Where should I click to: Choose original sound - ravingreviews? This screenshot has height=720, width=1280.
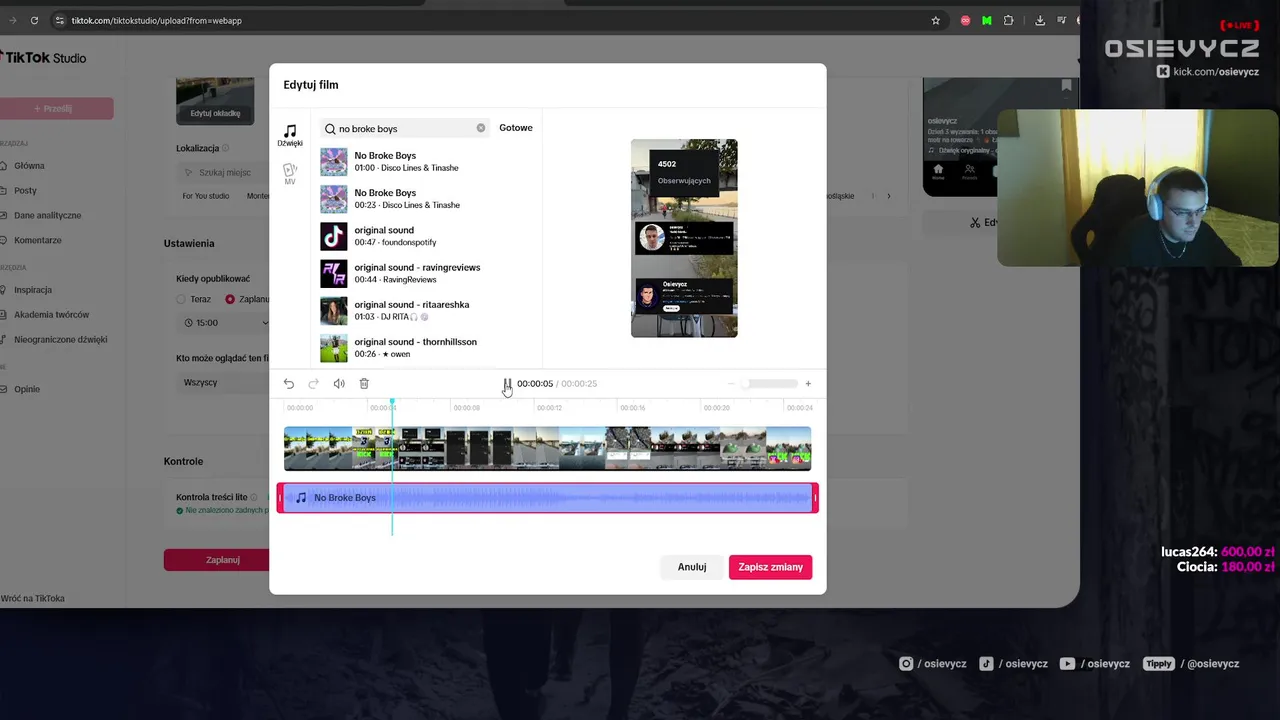click(x=430, y=273)
